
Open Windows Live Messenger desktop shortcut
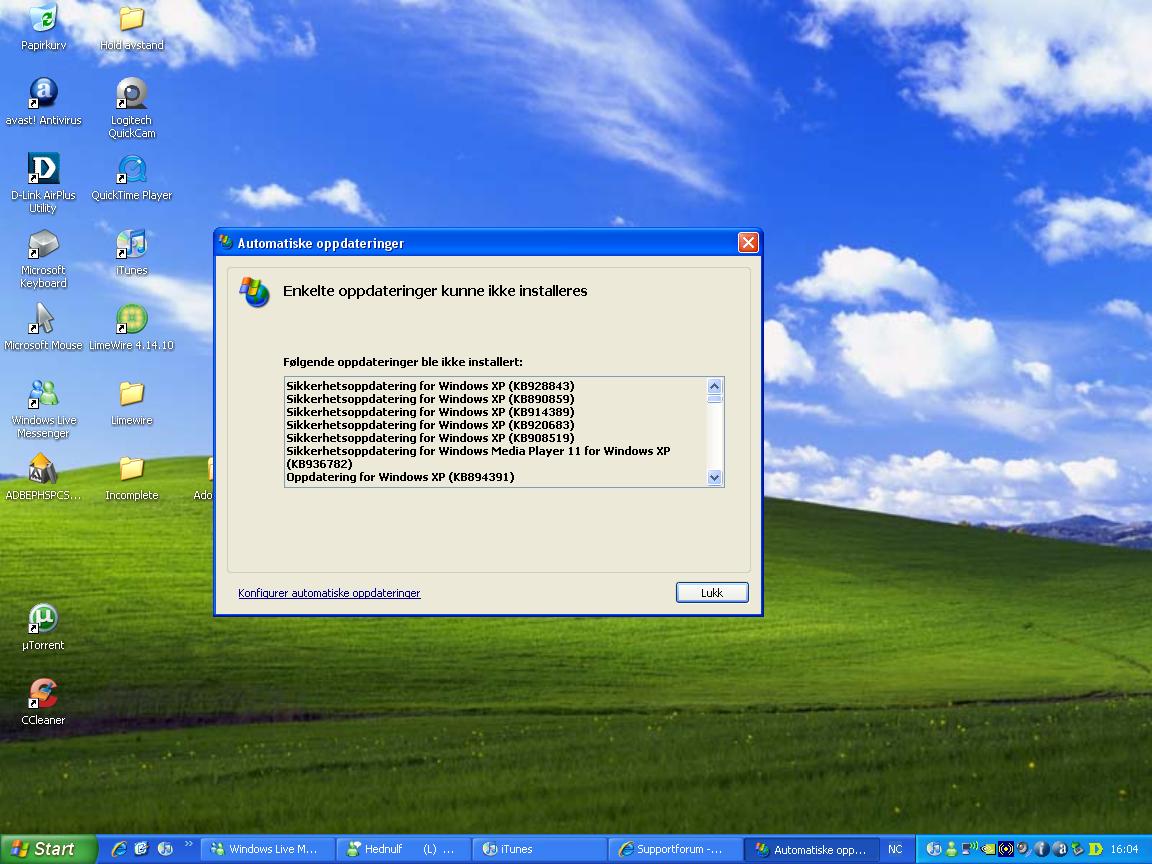point(43,408)
